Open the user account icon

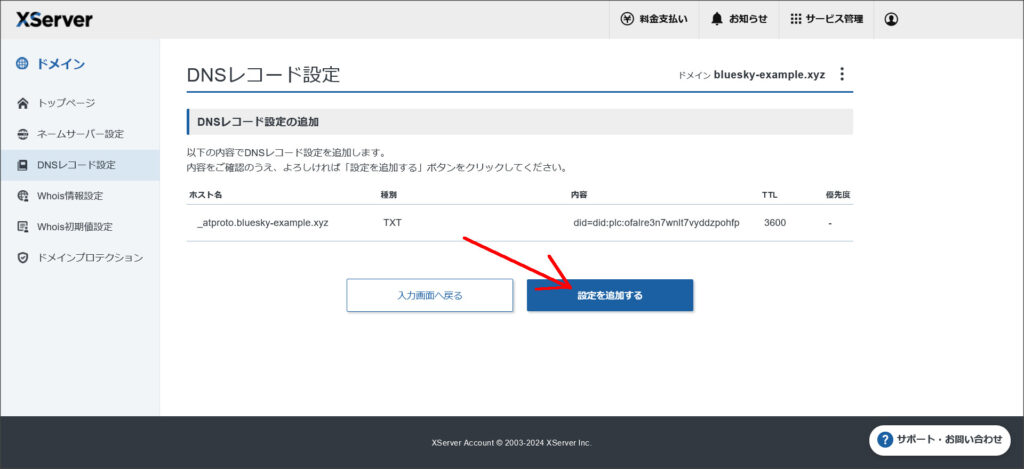(891, 19)
